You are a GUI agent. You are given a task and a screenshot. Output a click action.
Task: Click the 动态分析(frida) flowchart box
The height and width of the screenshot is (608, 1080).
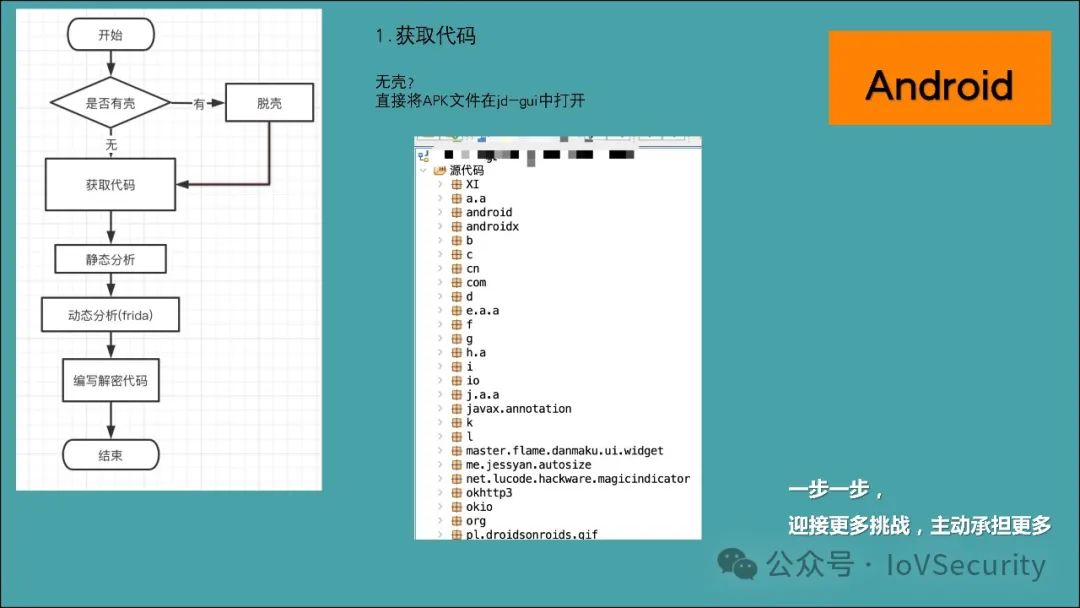click(x=110, y=315)
